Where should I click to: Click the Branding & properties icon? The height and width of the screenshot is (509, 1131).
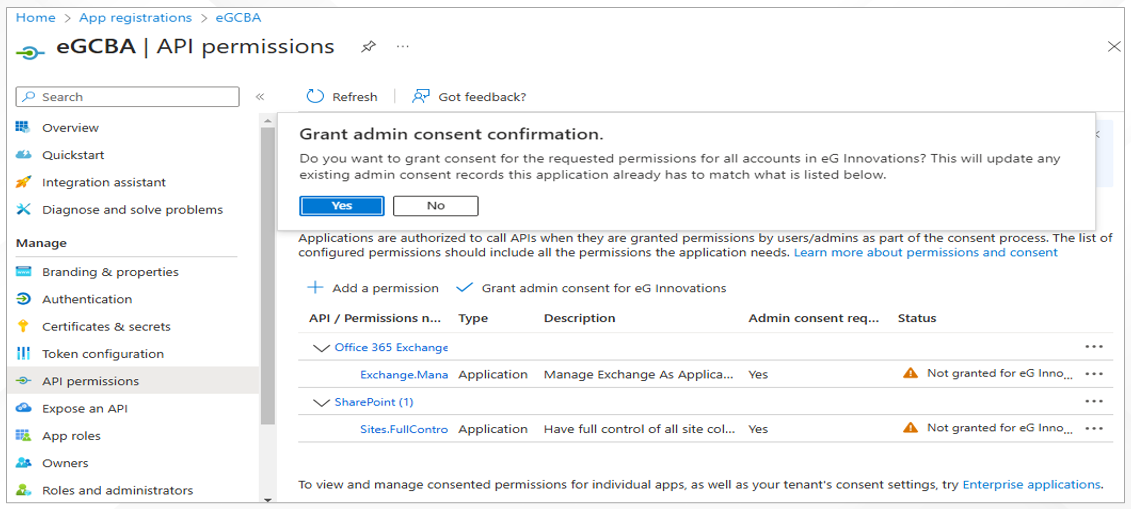click(x=23, y=272)
